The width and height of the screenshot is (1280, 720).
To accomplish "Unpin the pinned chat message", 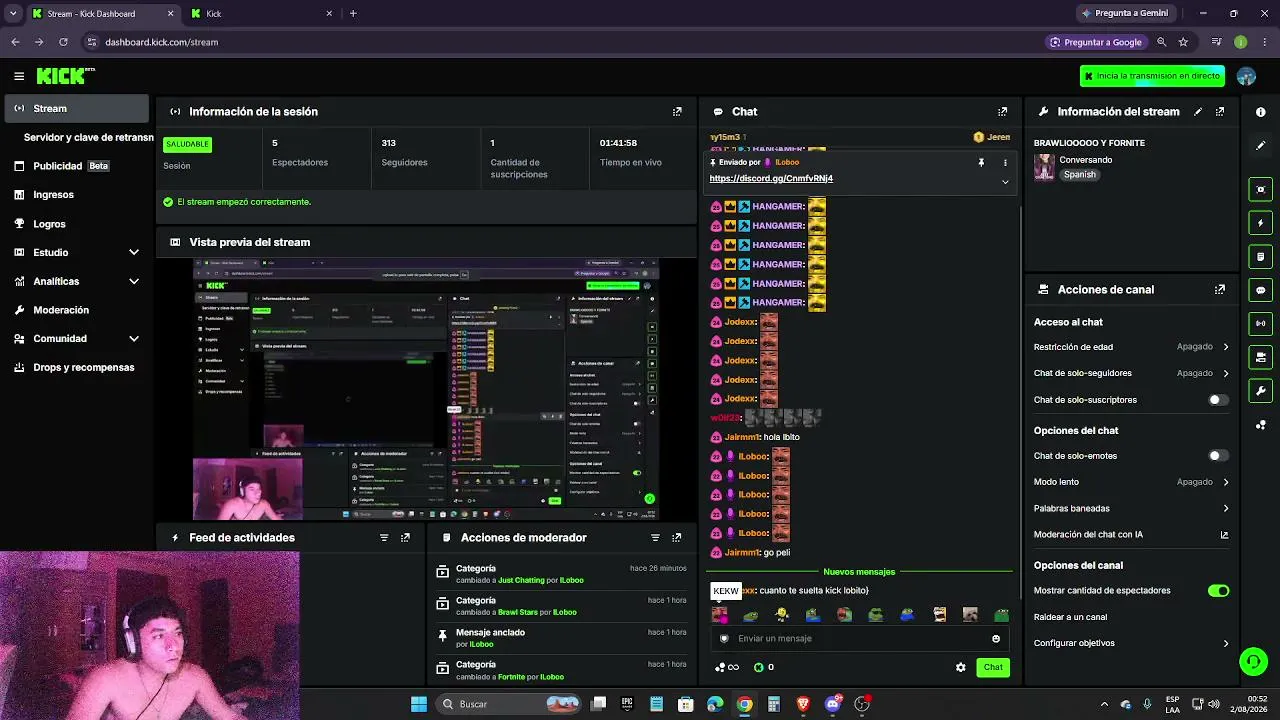I will 981,162.
